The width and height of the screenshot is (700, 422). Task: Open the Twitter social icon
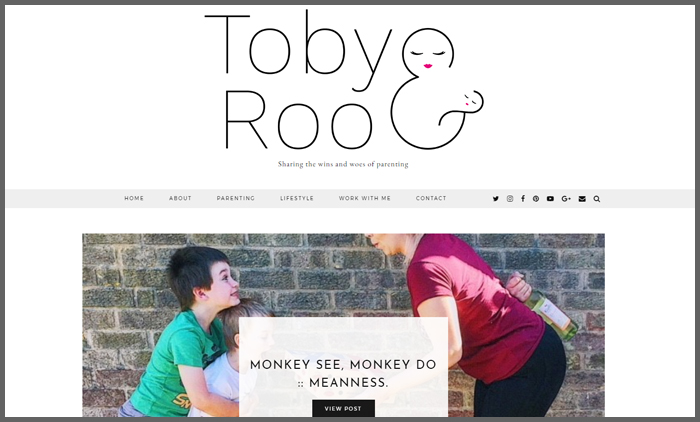(496, 199)
